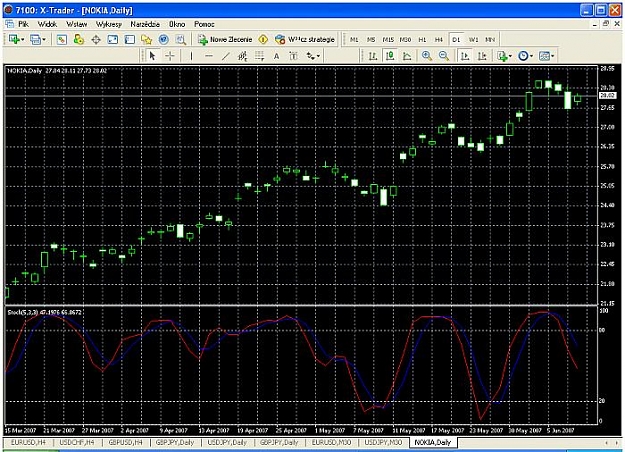Click the blue help question-mark icon
This screenshot has width=625, height=452.
click(x=164, y=39)
